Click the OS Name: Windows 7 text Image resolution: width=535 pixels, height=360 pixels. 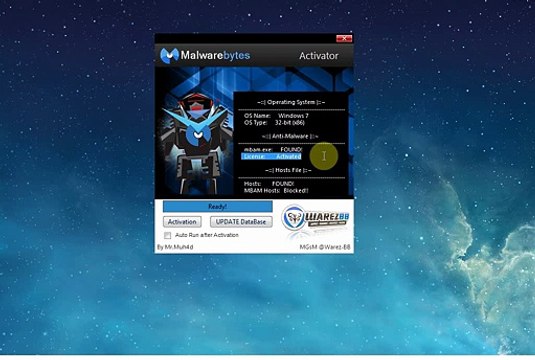pyautogui.click(x=276, y=116)
